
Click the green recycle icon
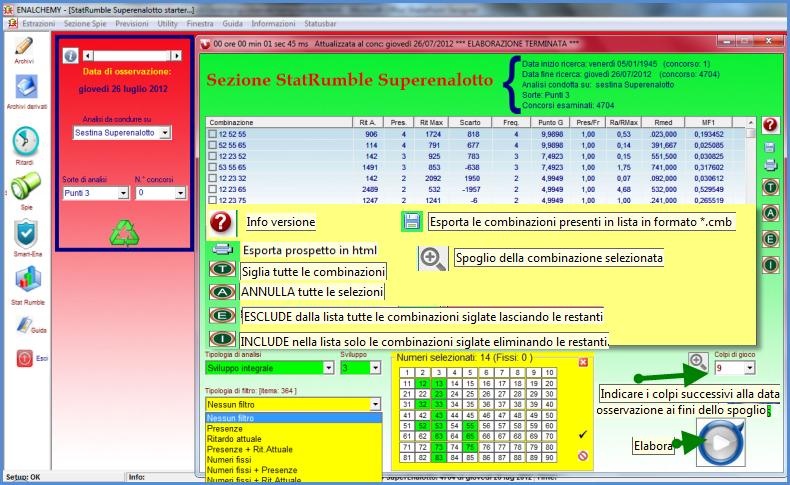point(124,233)
